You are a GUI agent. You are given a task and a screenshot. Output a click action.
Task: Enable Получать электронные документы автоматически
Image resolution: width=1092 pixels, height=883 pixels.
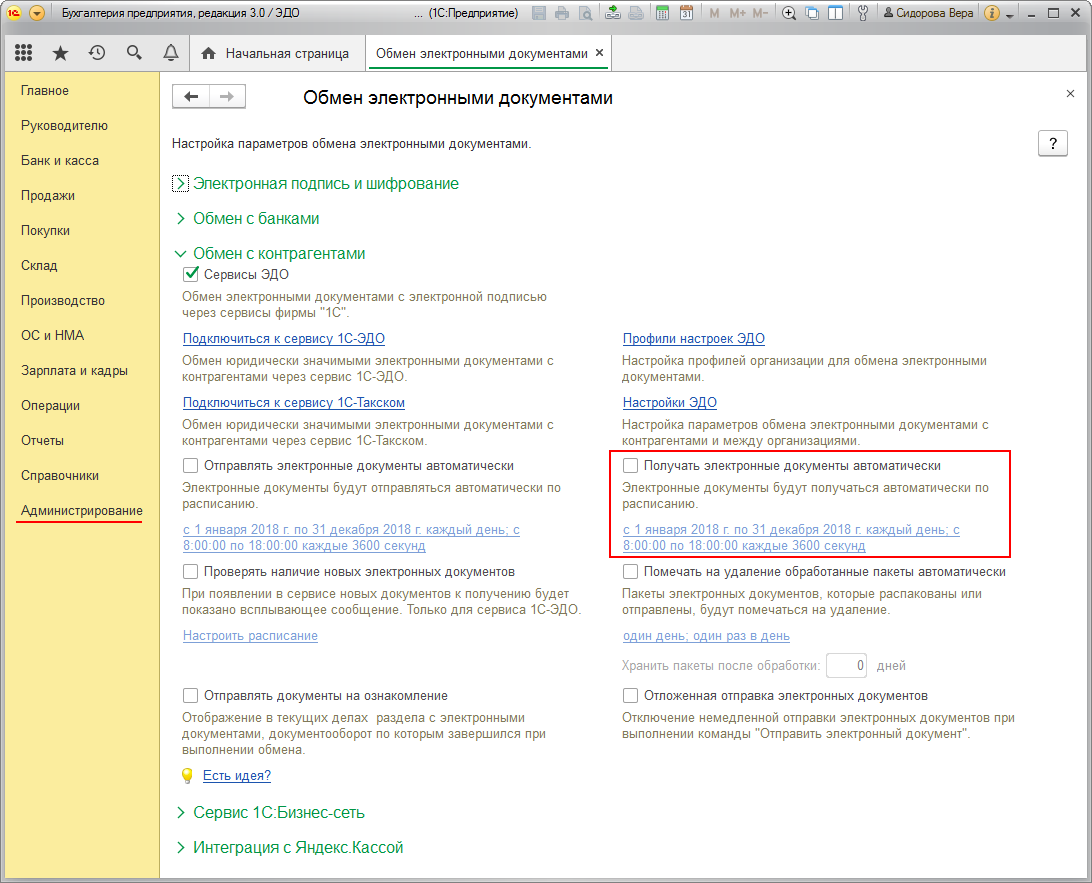coord(631,466)
